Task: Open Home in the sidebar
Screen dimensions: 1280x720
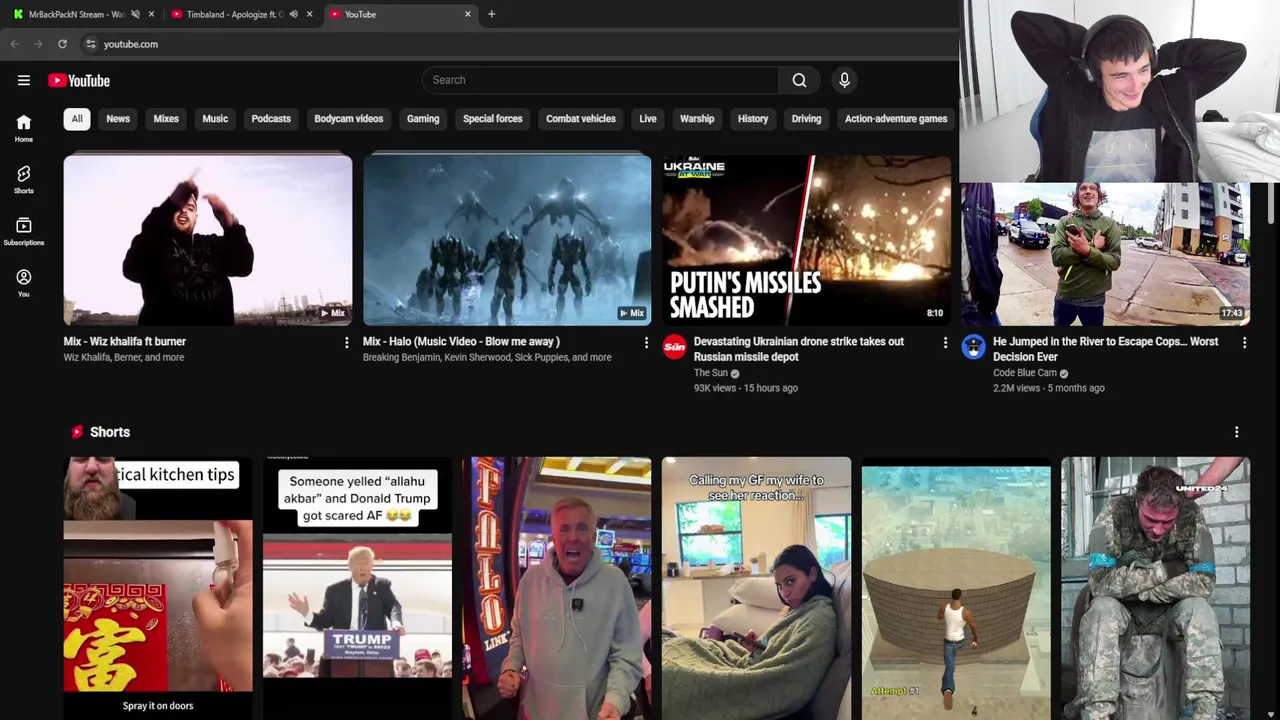Action: 24,127
